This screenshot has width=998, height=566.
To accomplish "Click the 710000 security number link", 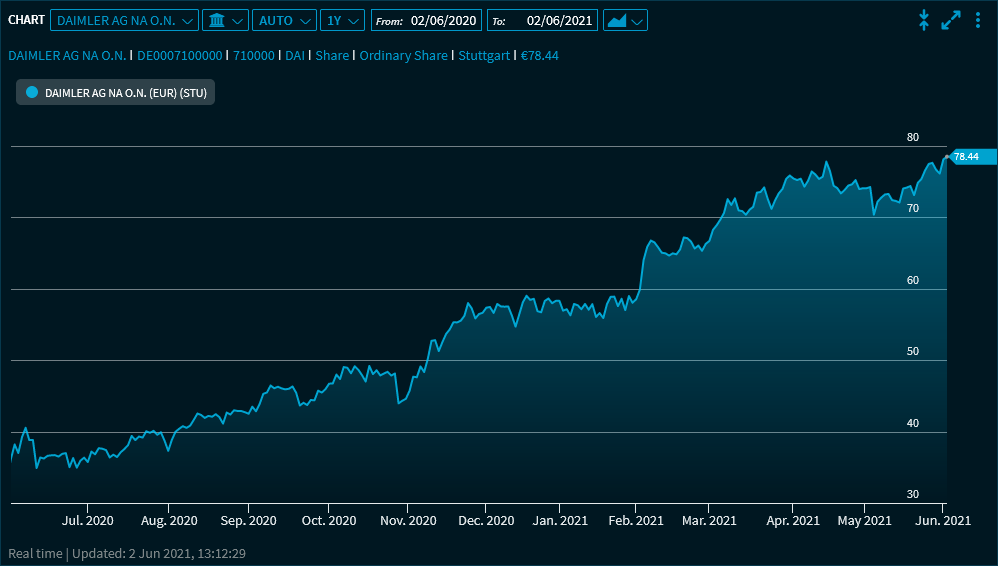I will (254, 56).
